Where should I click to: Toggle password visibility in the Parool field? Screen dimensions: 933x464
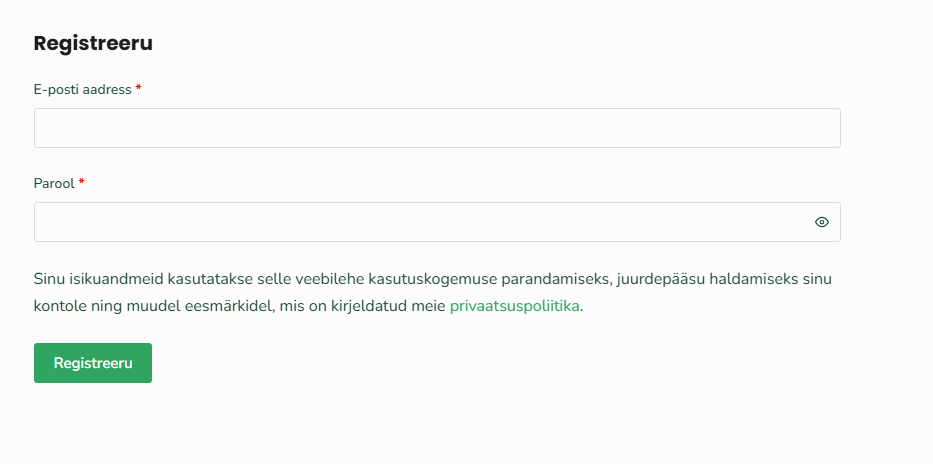(822, 222)
